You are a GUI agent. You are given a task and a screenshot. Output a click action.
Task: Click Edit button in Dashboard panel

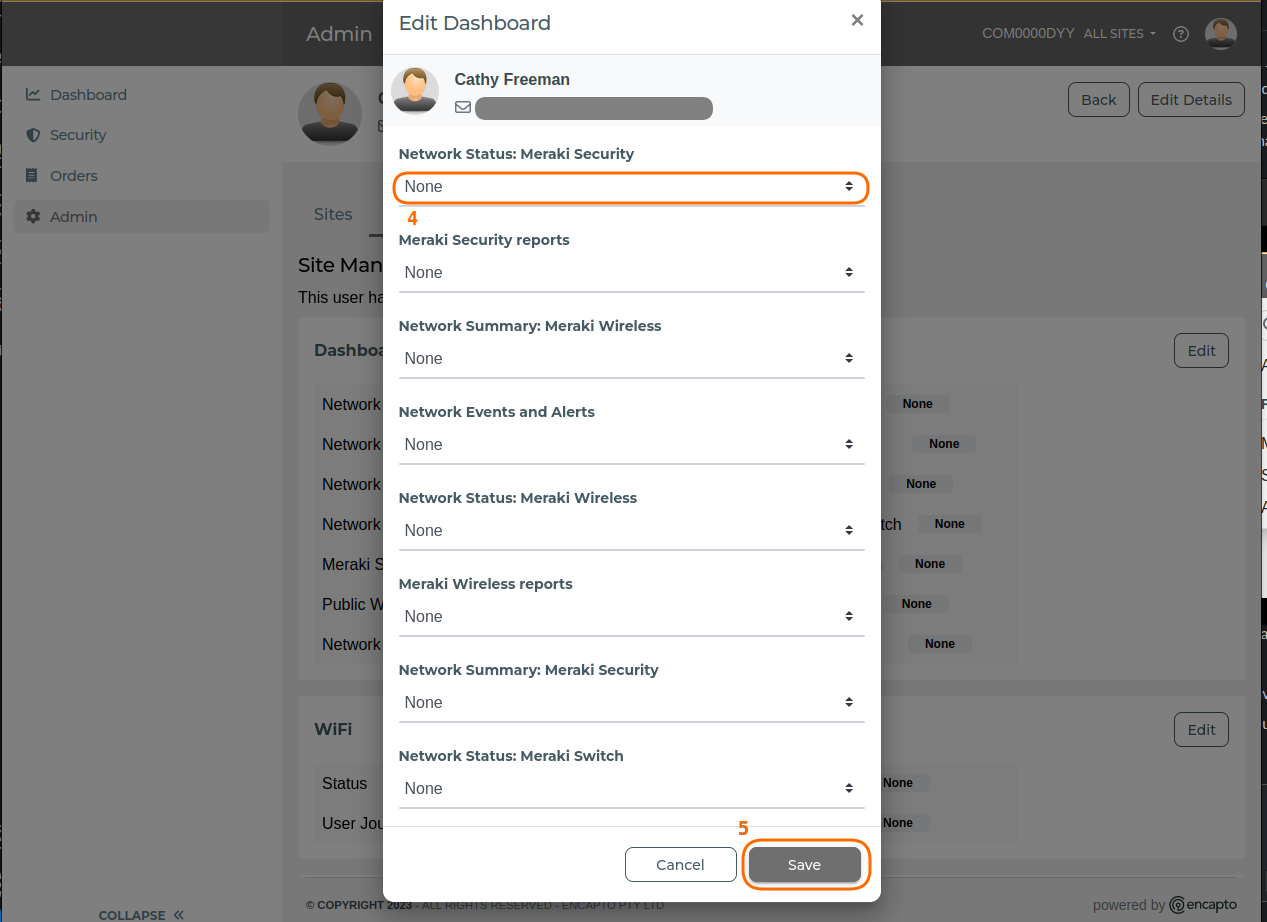[1201, 351]
